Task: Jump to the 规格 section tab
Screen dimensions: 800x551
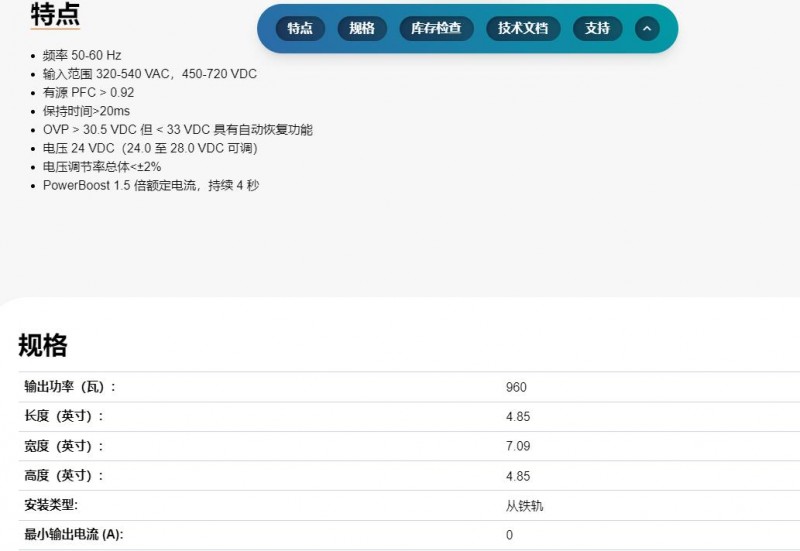Action: [x=362, y=28]
